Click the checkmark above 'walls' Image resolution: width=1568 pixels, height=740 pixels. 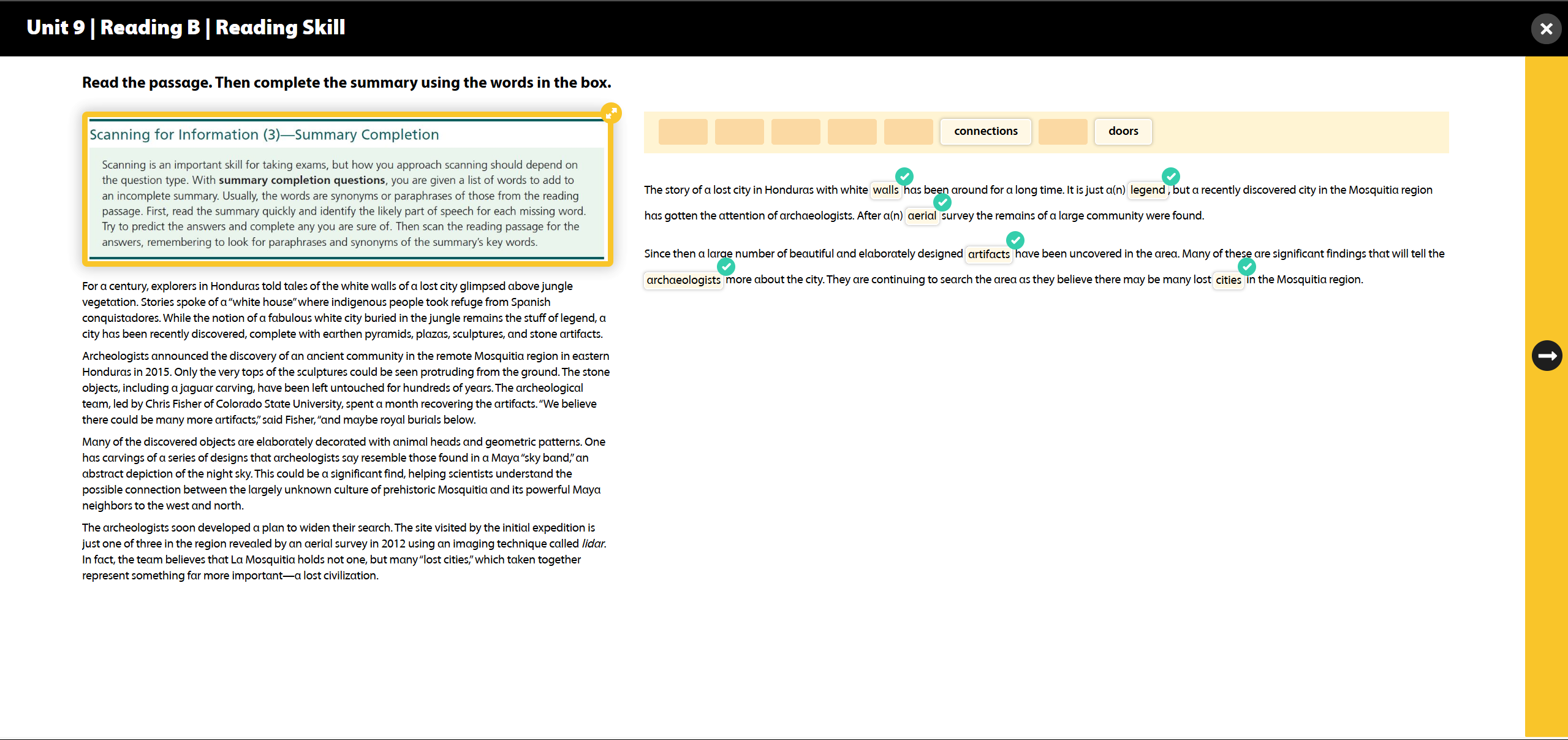904,177
